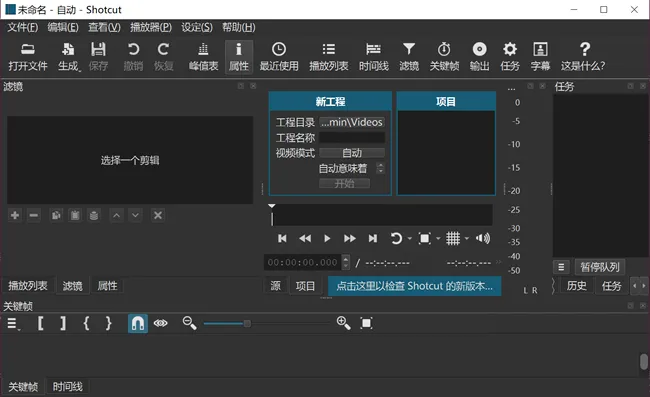Move filter down with the down chevron

click(135, 215)
